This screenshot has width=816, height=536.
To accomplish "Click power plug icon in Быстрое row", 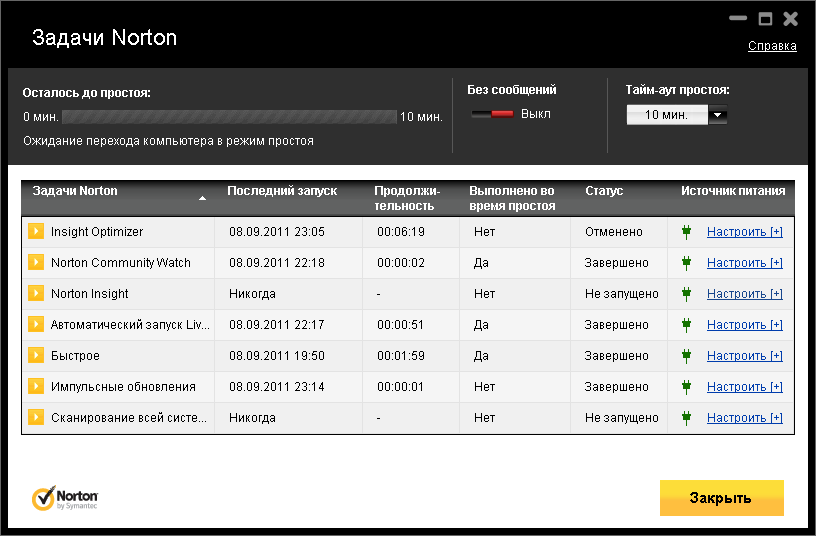I will tap(686, 356).
